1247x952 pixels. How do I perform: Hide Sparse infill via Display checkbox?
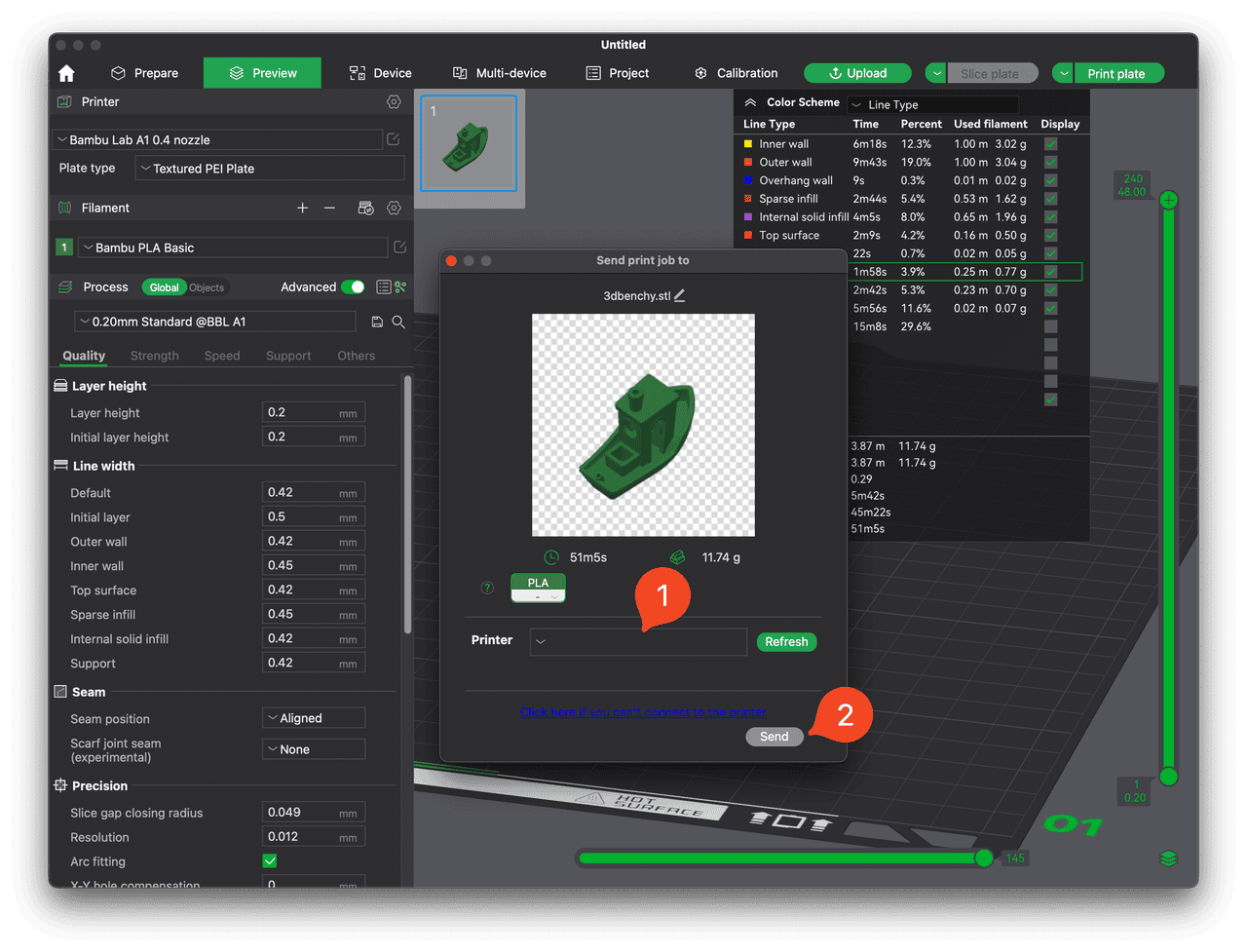[1051, 199]
